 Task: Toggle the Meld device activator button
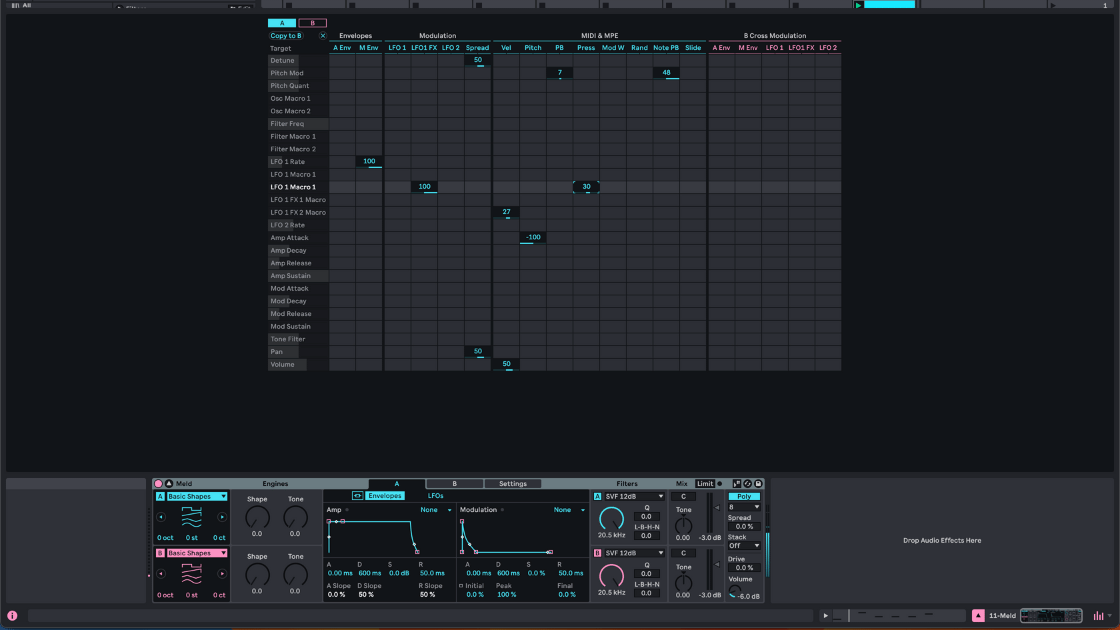point(158,484)
